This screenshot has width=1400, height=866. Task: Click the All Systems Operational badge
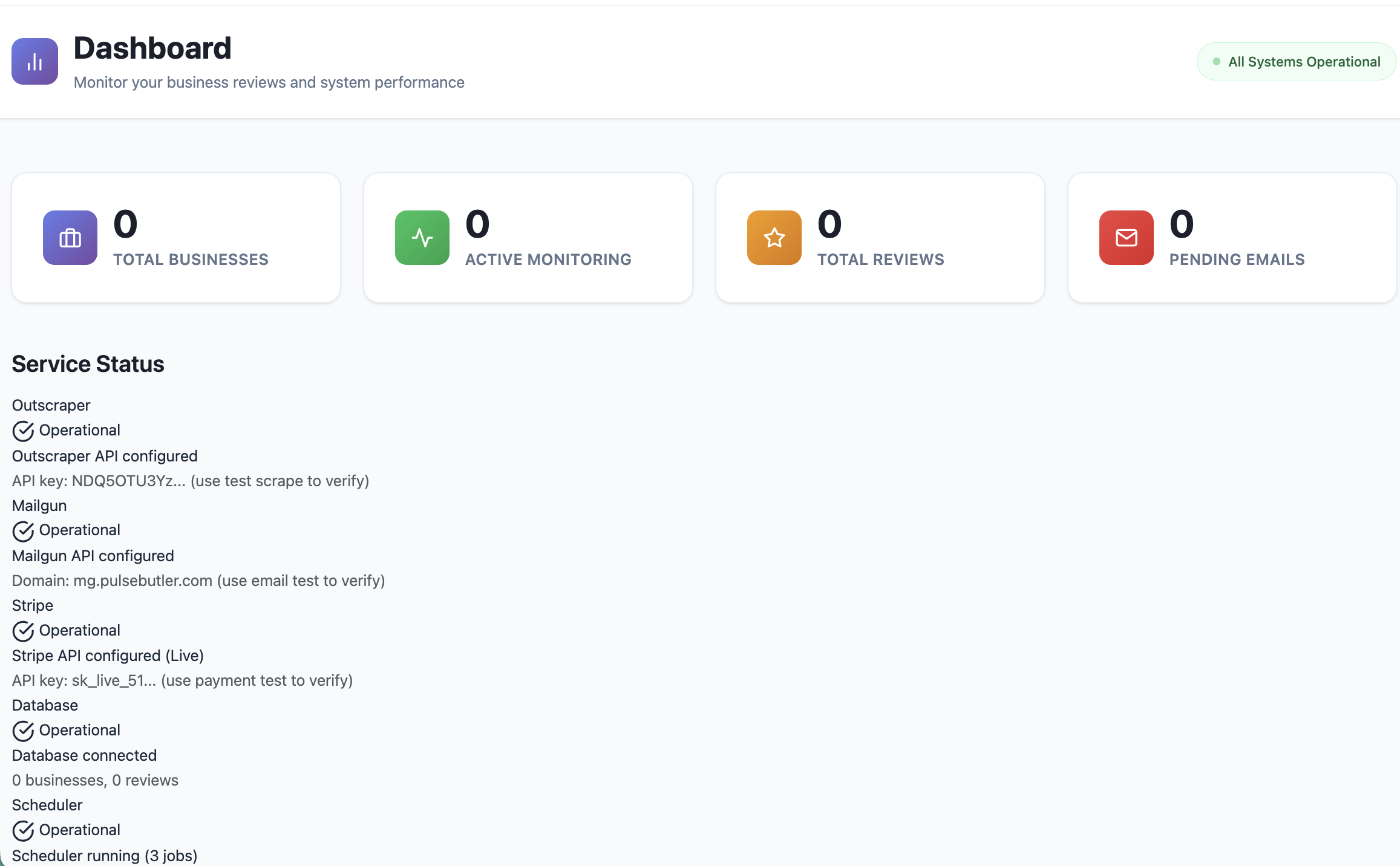(x=1296, y=62)
